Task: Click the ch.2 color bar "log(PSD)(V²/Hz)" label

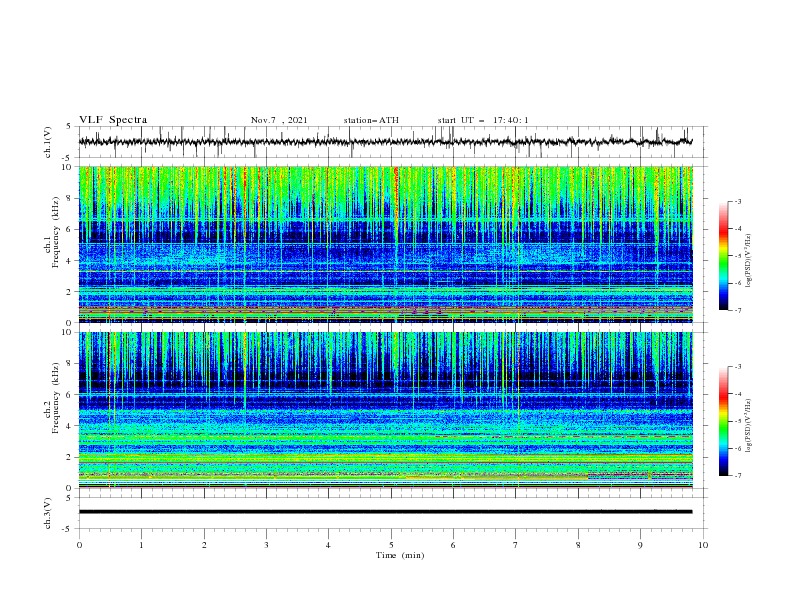Action: (x=749, y=426)
